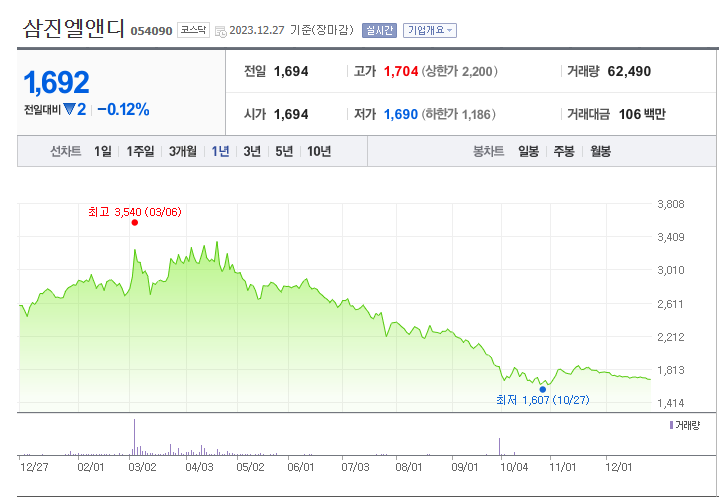Click the 거래대금 106 백만 value
719x497 pixels.
[x=642, y=114]
